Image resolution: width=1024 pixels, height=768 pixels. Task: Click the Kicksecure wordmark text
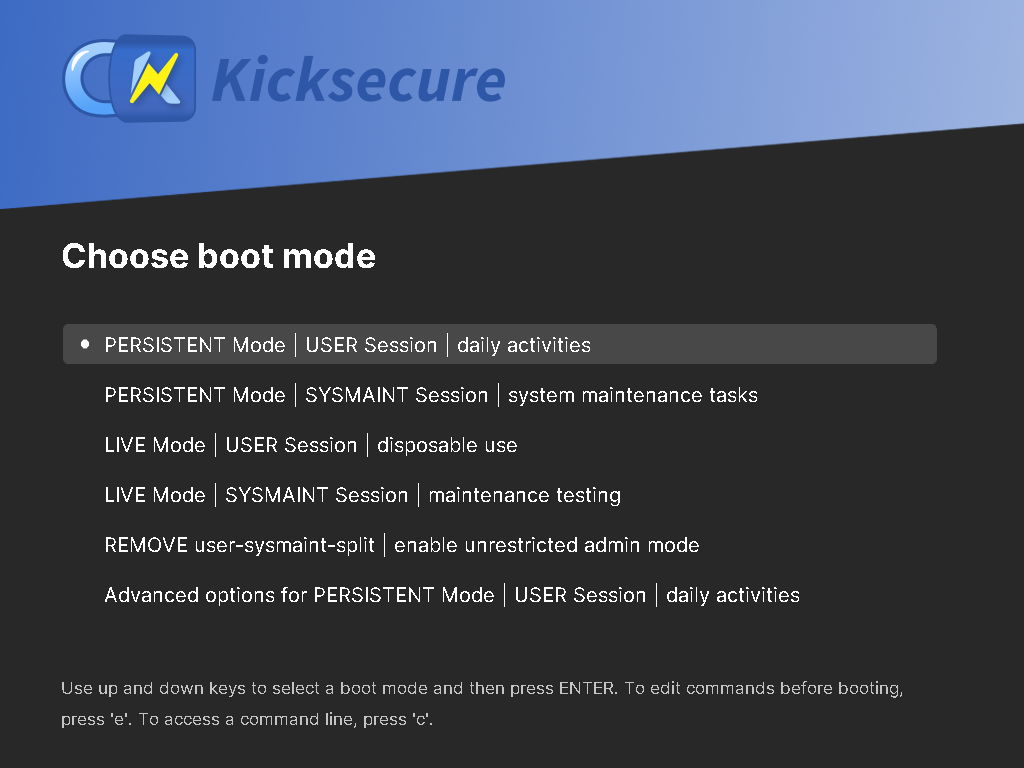coord(358,80)
